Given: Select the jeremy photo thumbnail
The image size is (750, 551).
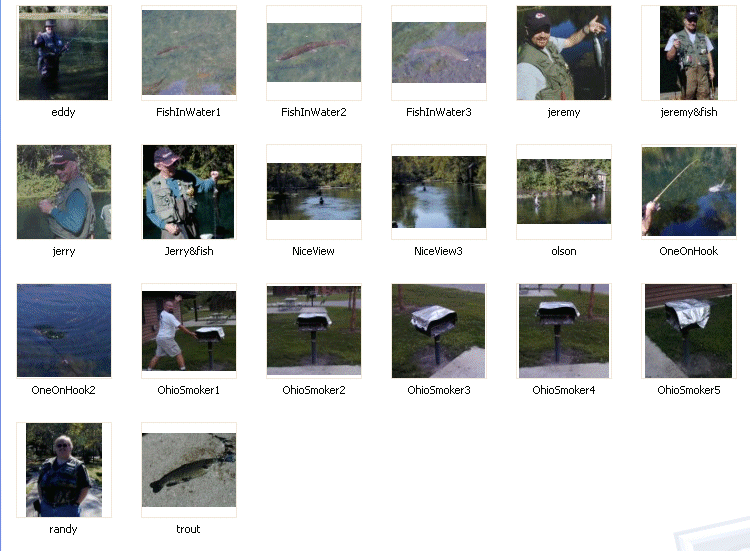Looking at the screenshot, I should coord(564,53).
